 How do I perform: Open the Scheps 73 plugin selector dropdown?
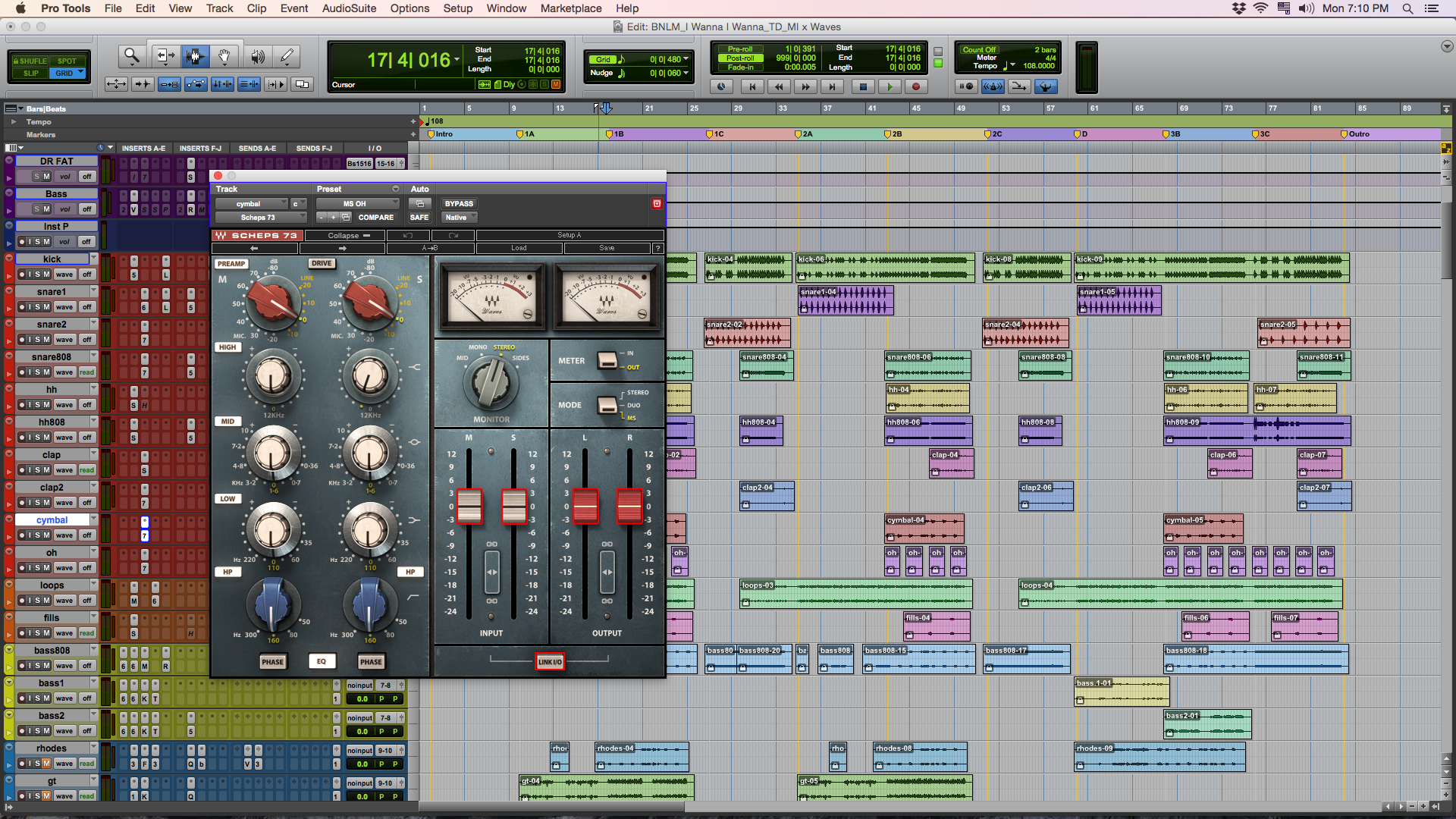click(261, 218)
